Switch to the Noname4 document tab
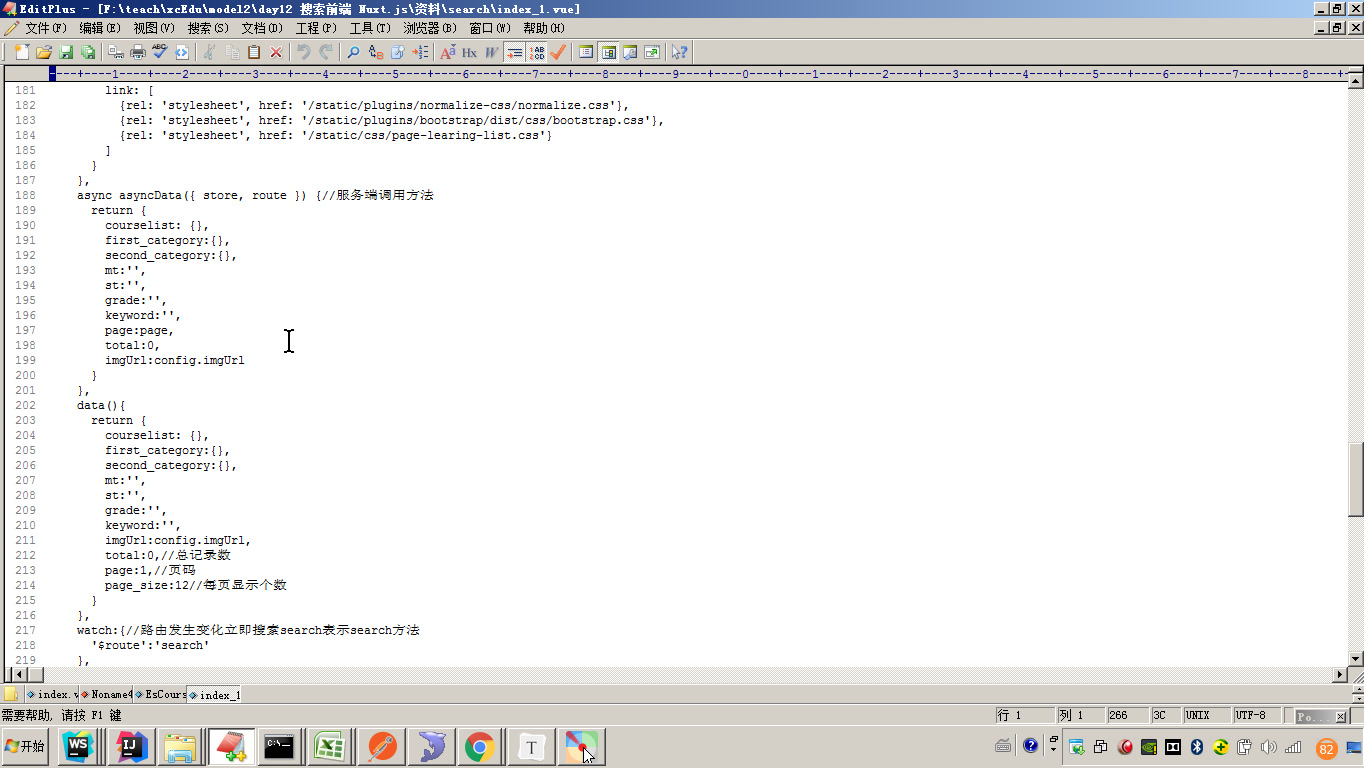Viewport: 1364px width, 768px height. click(x=106, y=694)
